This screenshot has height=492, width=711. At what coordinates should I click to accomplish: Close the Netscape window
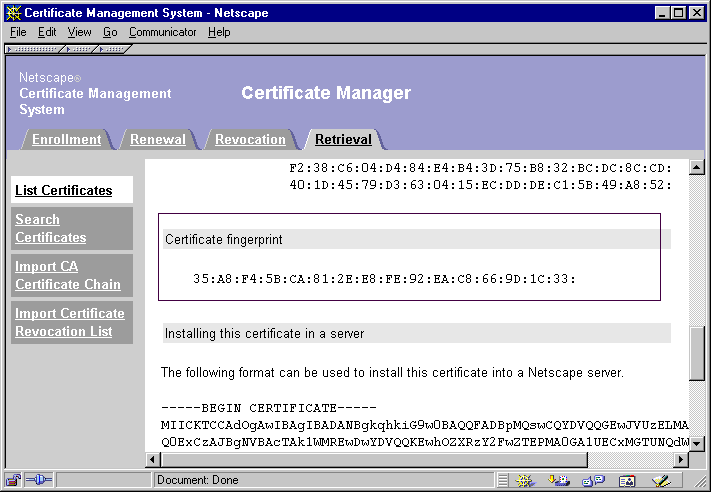click(697, 13)
